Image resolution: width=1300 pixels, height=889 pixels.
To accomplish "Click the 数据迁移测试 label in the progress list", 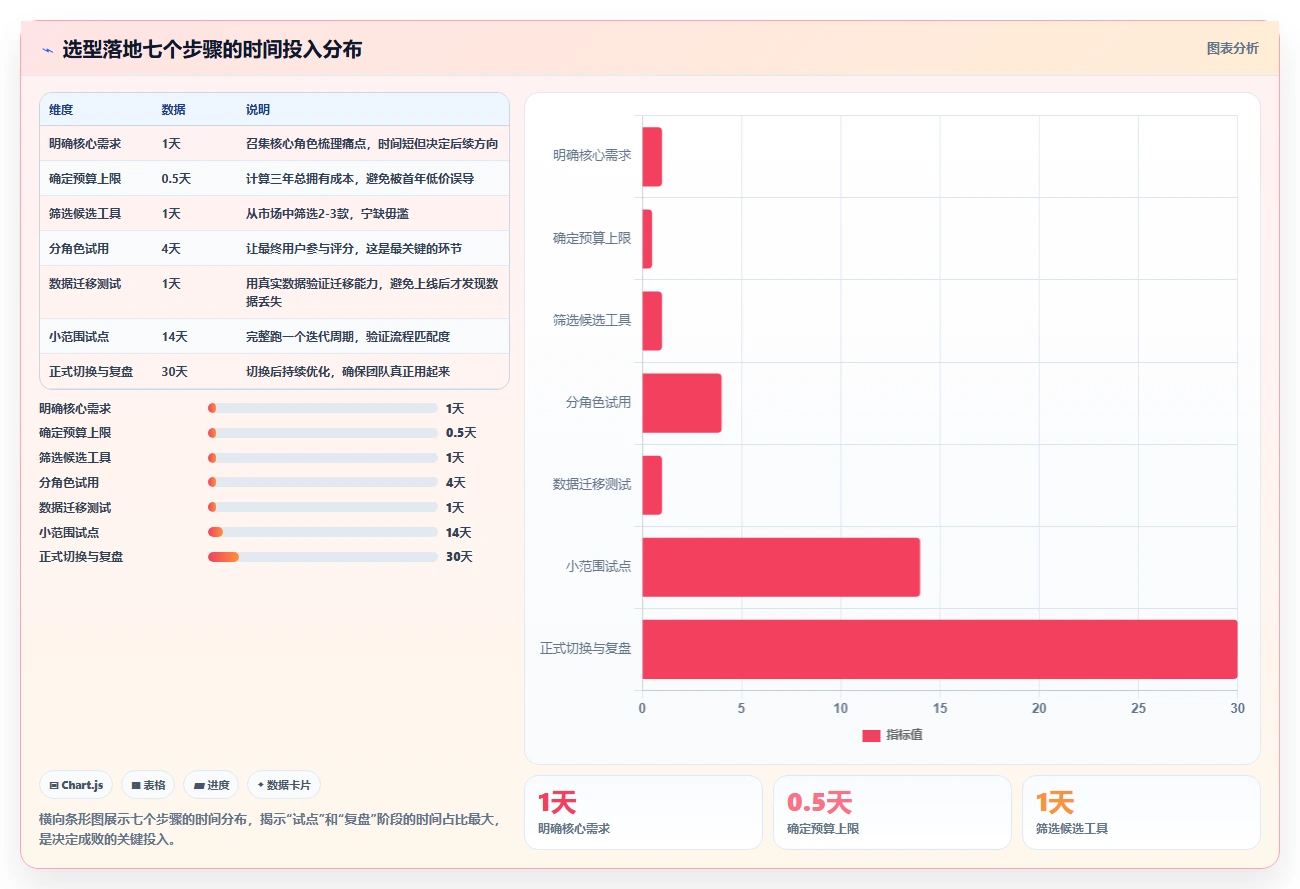I will 75,507.
